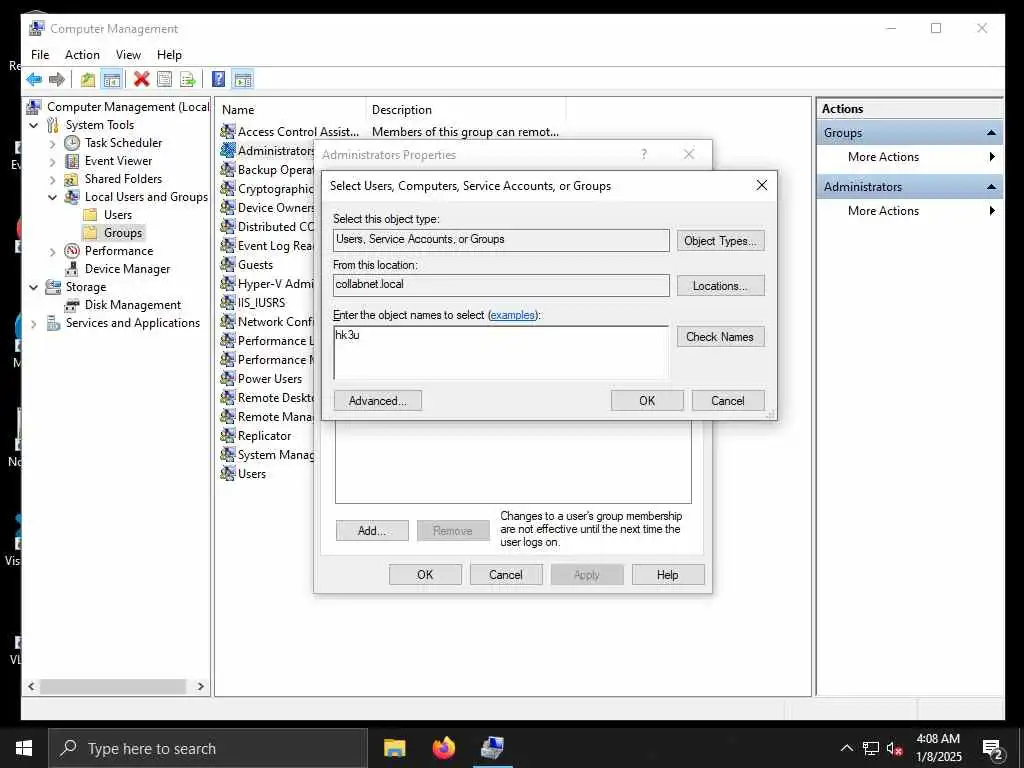
Task: Open the Action menu
Action: (x=82, y=55)
